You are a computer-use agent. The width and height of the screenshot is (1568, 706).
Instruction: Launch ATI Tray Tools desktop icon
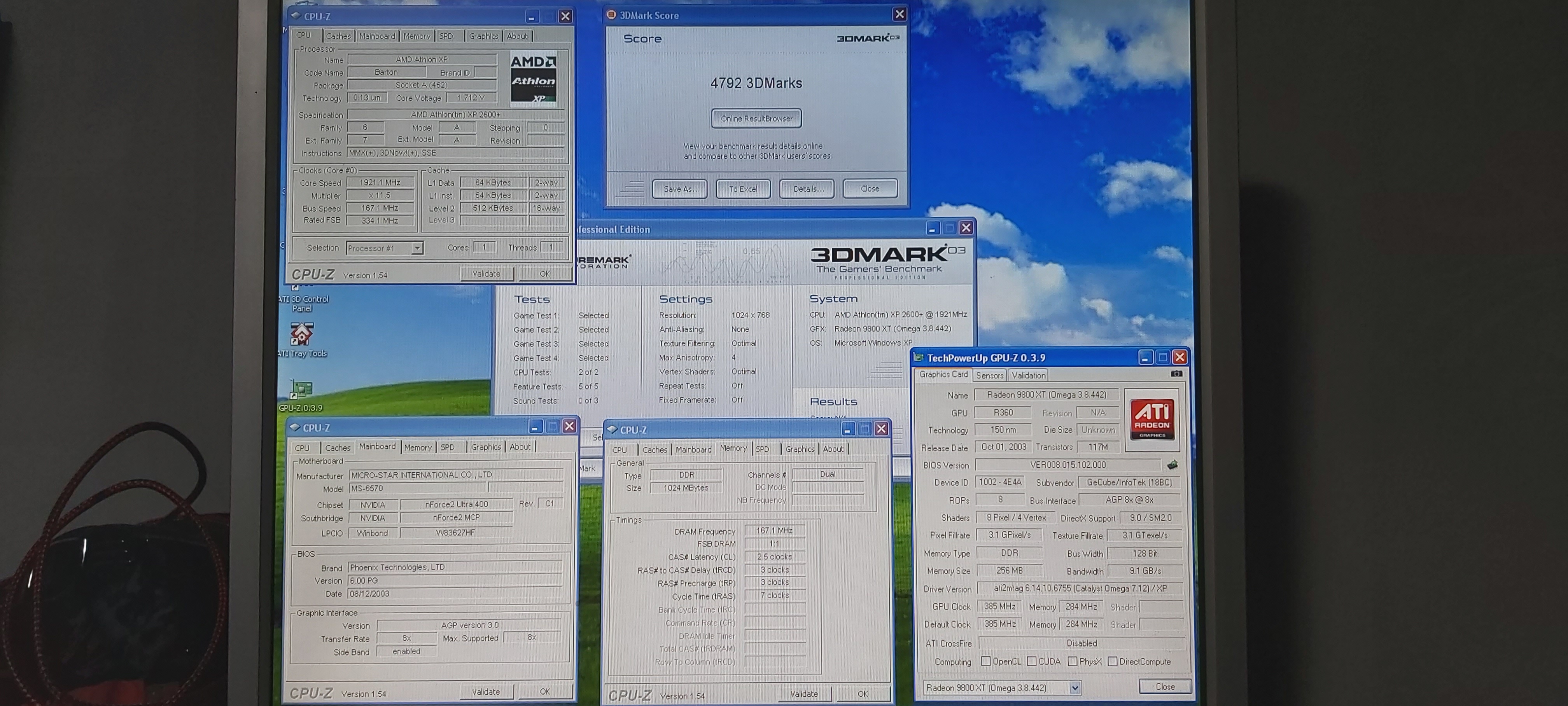302,340
